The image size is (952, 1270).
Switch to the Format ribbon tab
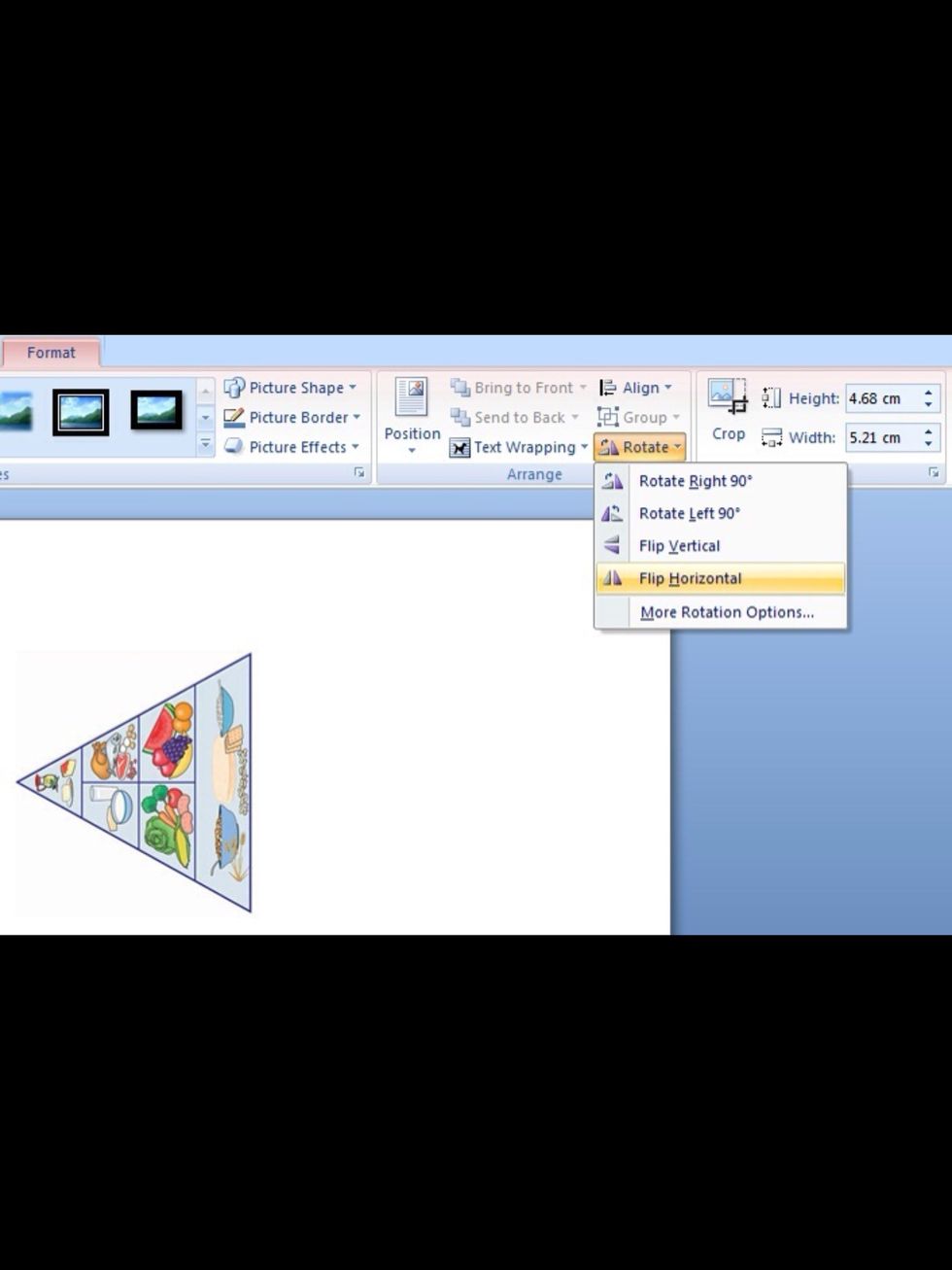(x=51, y=353)
